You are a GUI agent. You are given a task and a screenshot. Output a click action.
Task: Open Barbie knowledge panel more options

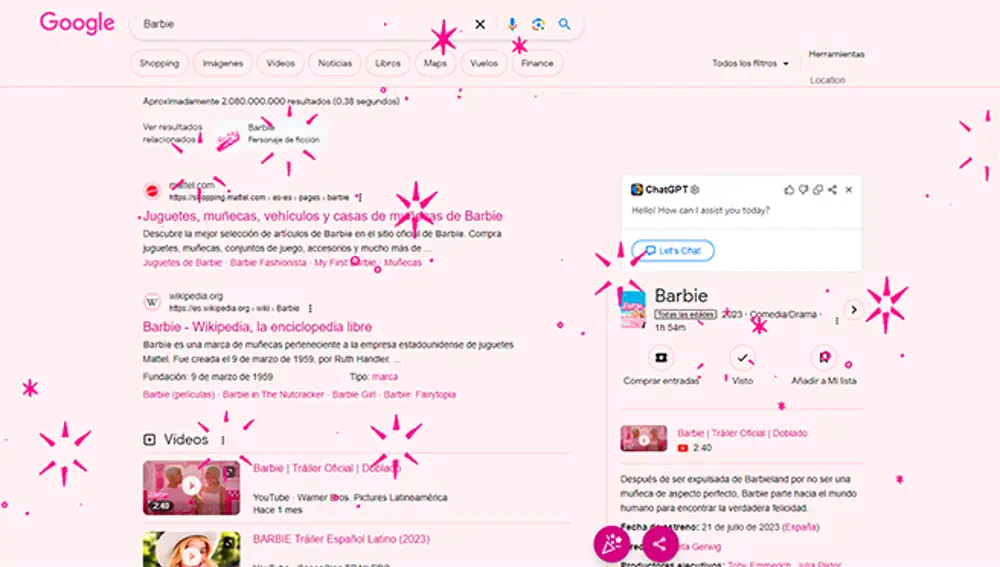(x=837, y=321)
